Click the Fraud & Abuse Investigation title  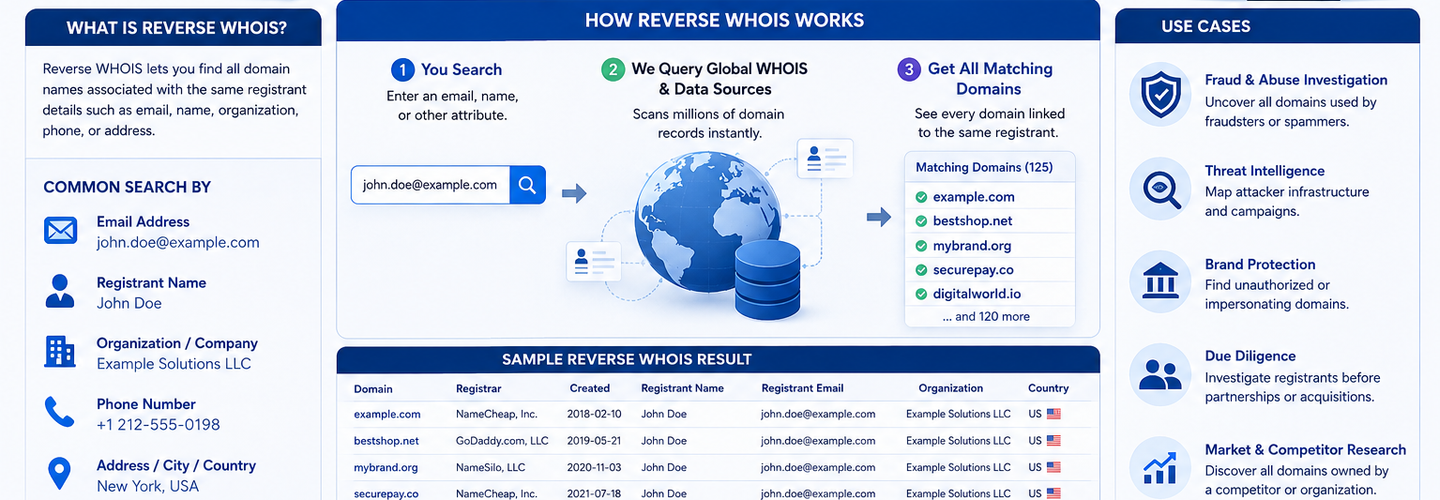[1296, 80]
